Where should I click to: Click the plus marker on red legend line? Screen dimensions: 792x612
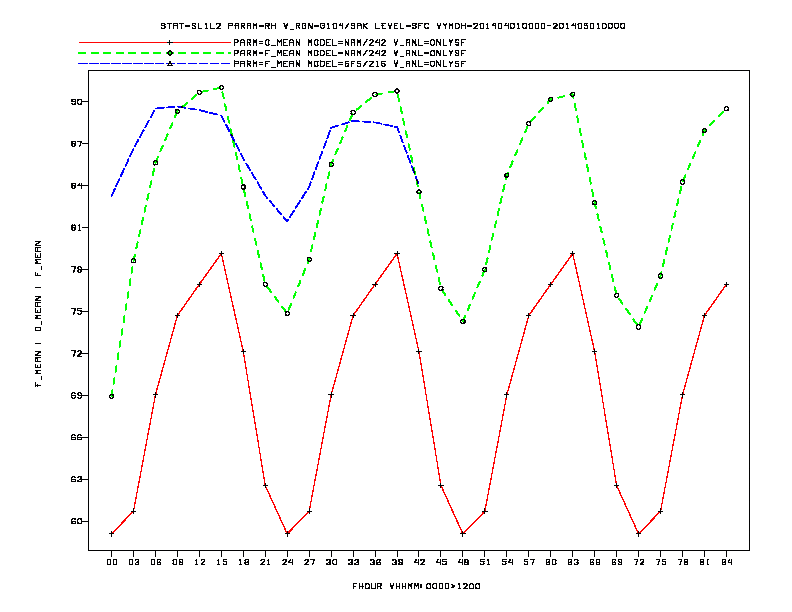170,42
